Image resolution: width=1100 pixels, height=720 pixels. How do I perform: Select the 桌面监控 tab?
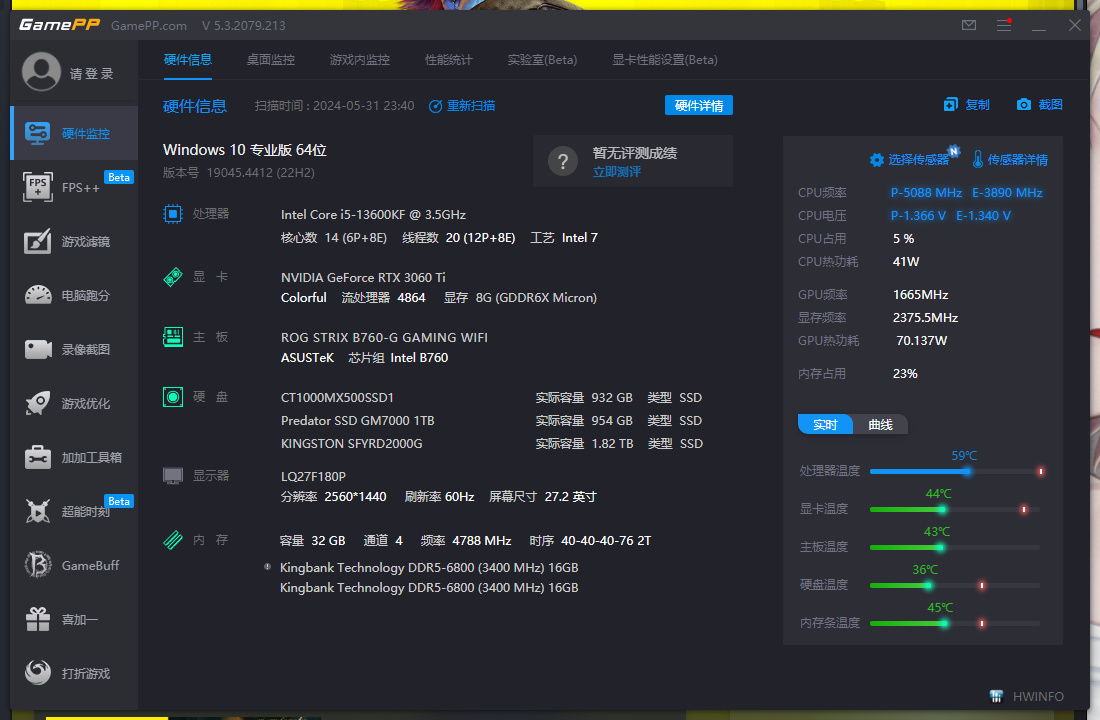pyautogui.click(x=271, y=60)
